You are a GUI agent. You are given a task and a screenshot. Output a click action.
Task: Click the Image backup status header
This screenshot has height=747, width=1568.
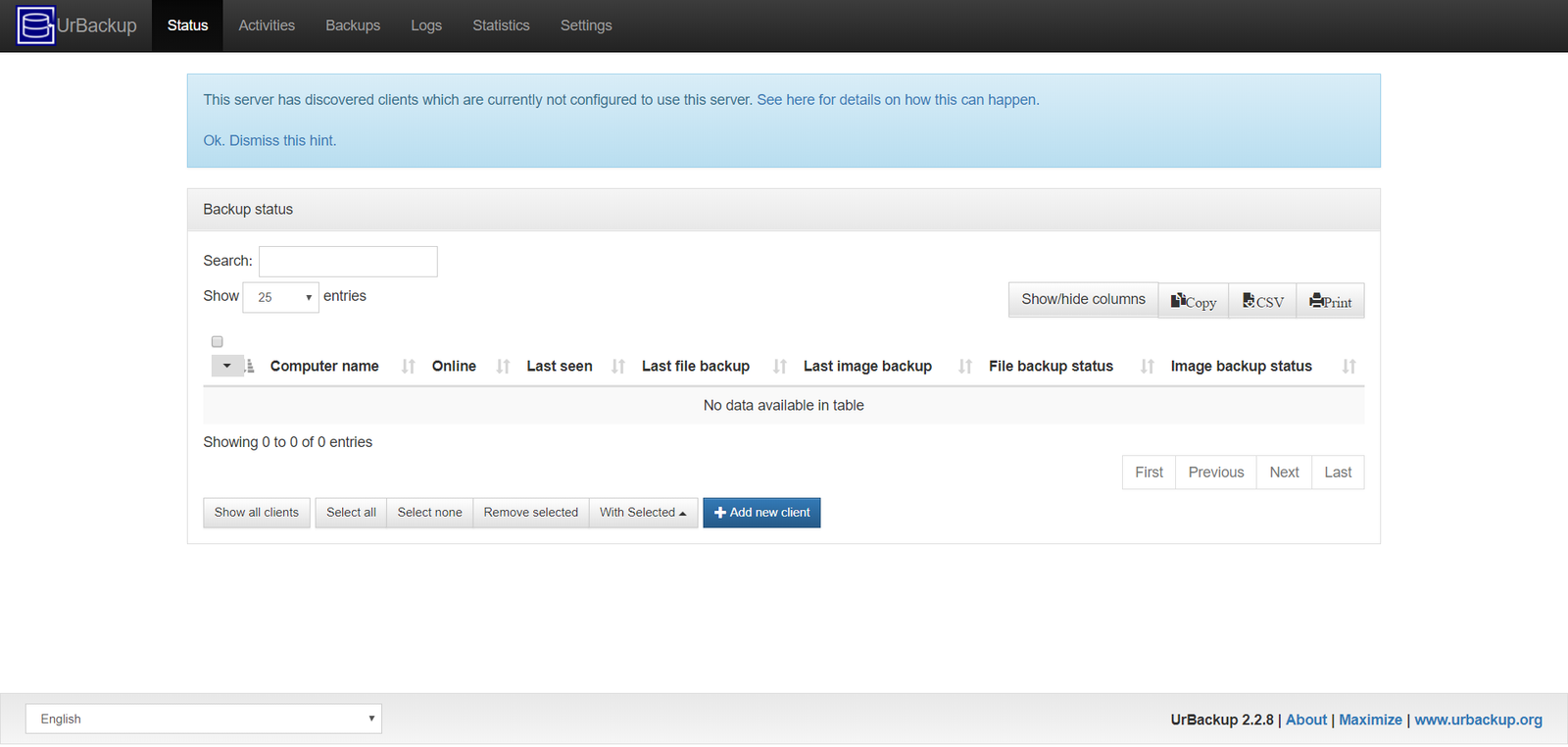click(x=1241, y=367)
